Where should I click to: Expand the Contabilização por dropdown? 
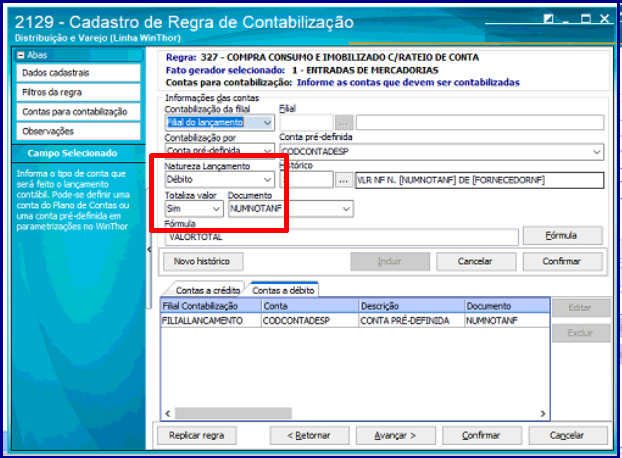pyautogui.click(x=268, y=151)
